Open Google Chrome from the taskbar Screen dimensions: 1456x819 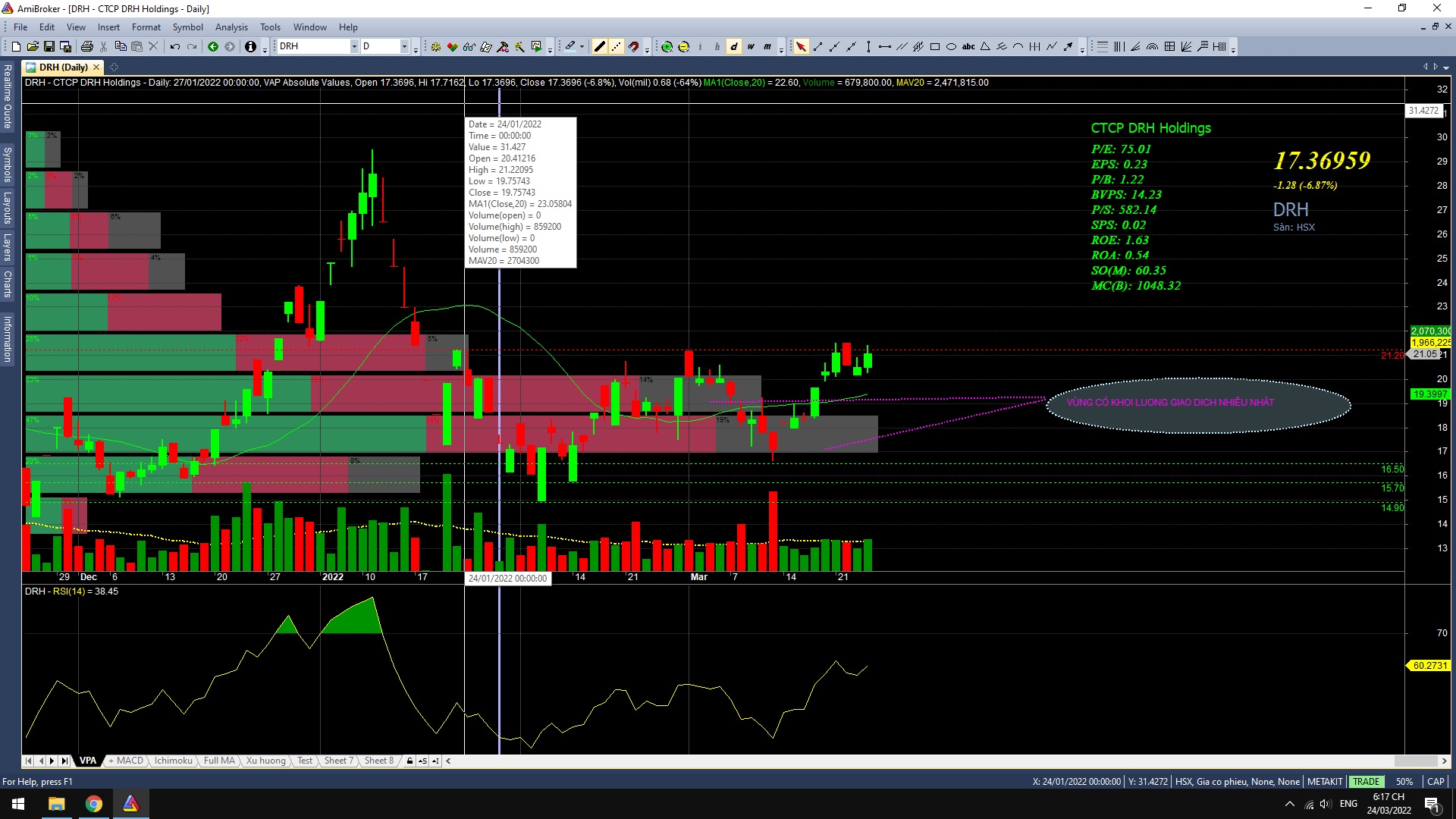(94, 804)
